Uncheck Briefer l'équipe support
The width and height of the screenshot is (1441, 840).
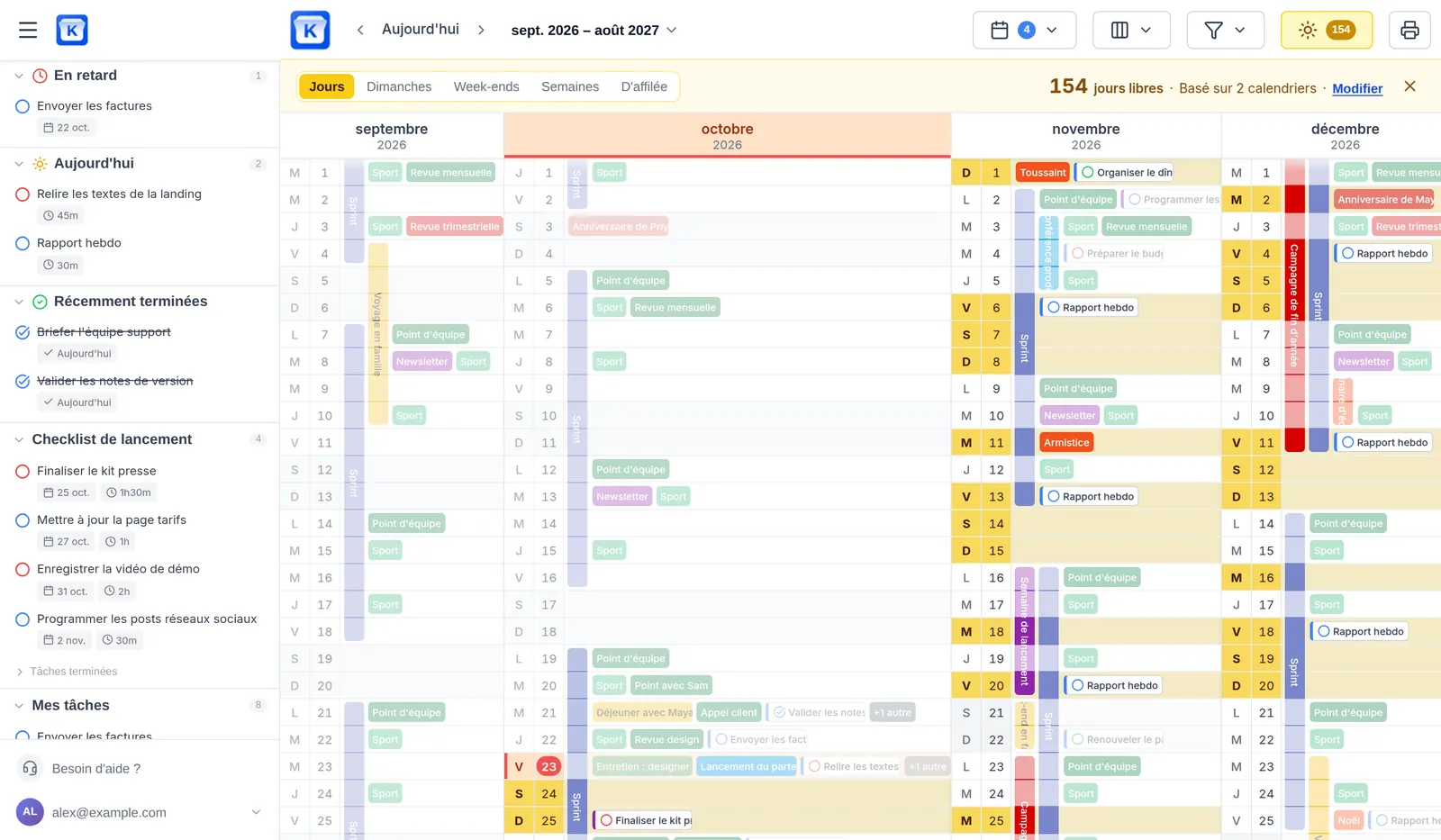coord(23,332)
